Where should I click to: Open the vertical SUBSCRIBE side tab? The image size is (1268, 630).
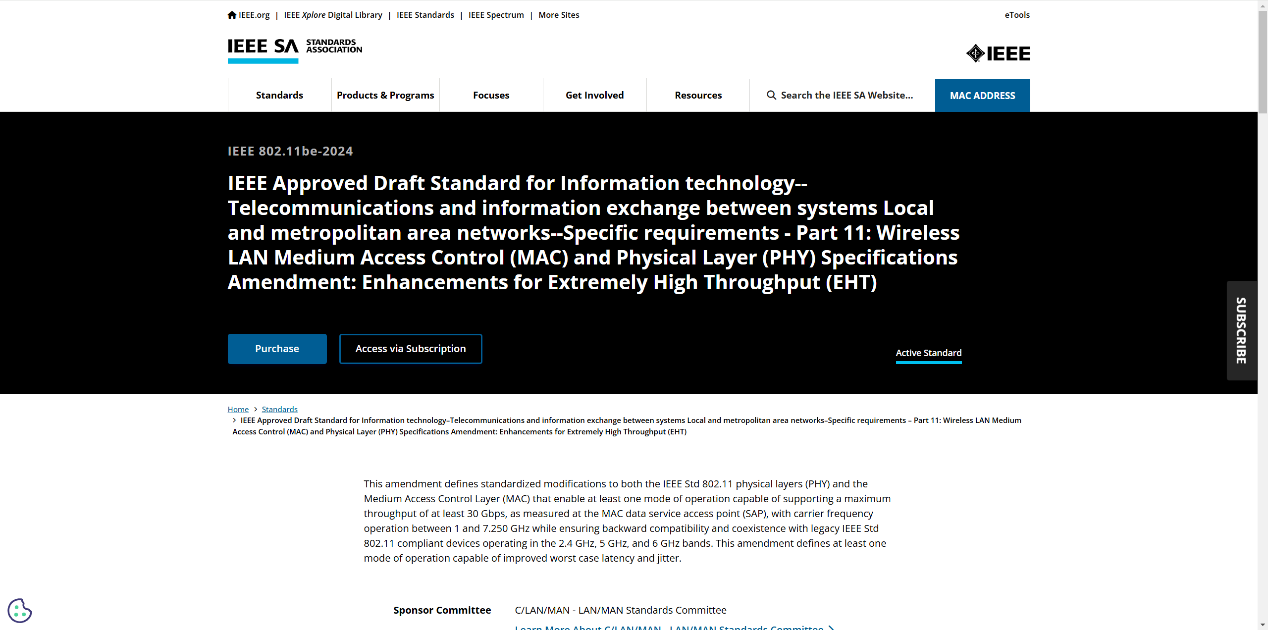1242,330
